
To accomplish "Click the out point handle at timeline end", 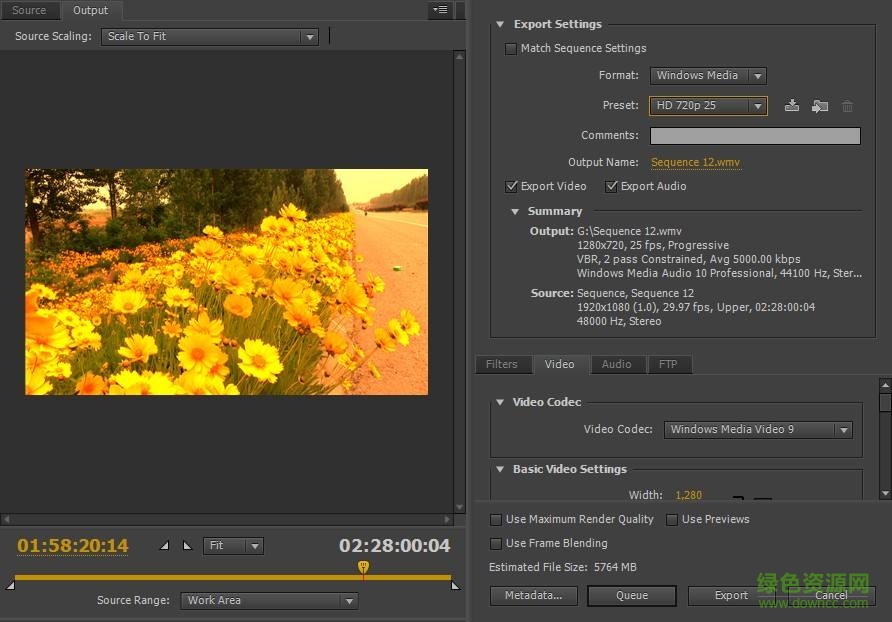I will click(x=455, y=584).
